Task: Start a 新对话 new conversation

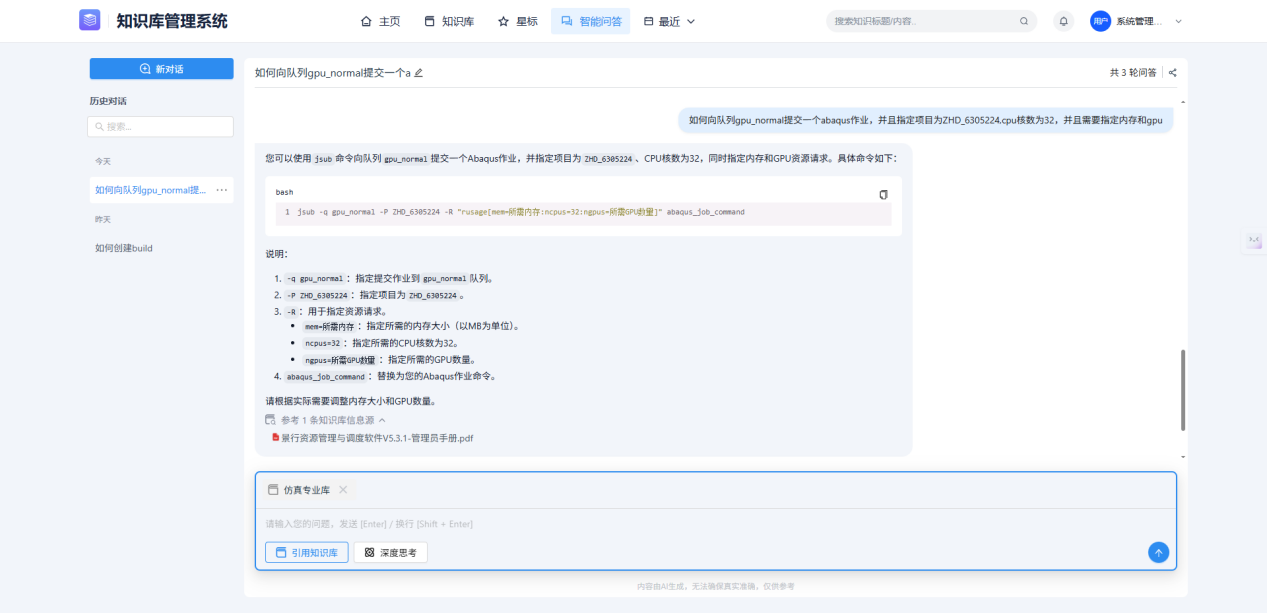Action: (161, 69)
